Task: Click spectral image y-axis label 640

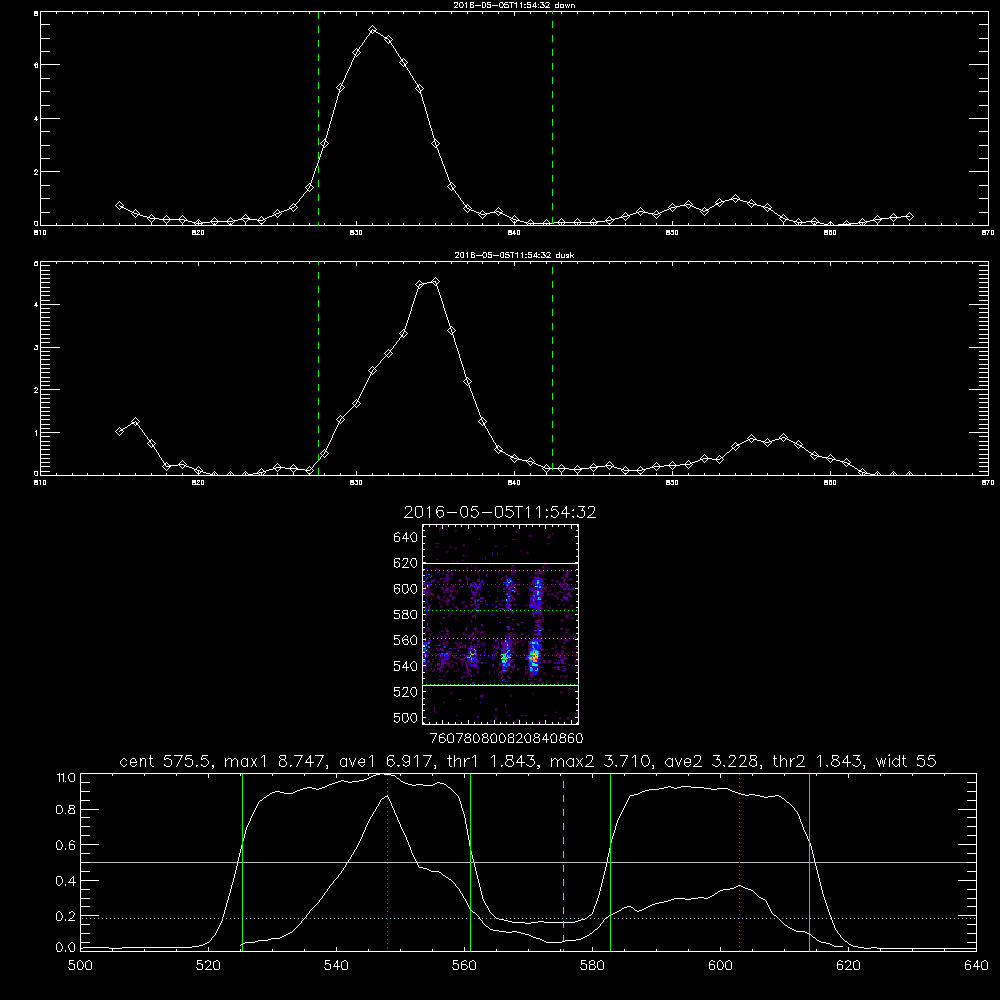Action: coord(405,537)
